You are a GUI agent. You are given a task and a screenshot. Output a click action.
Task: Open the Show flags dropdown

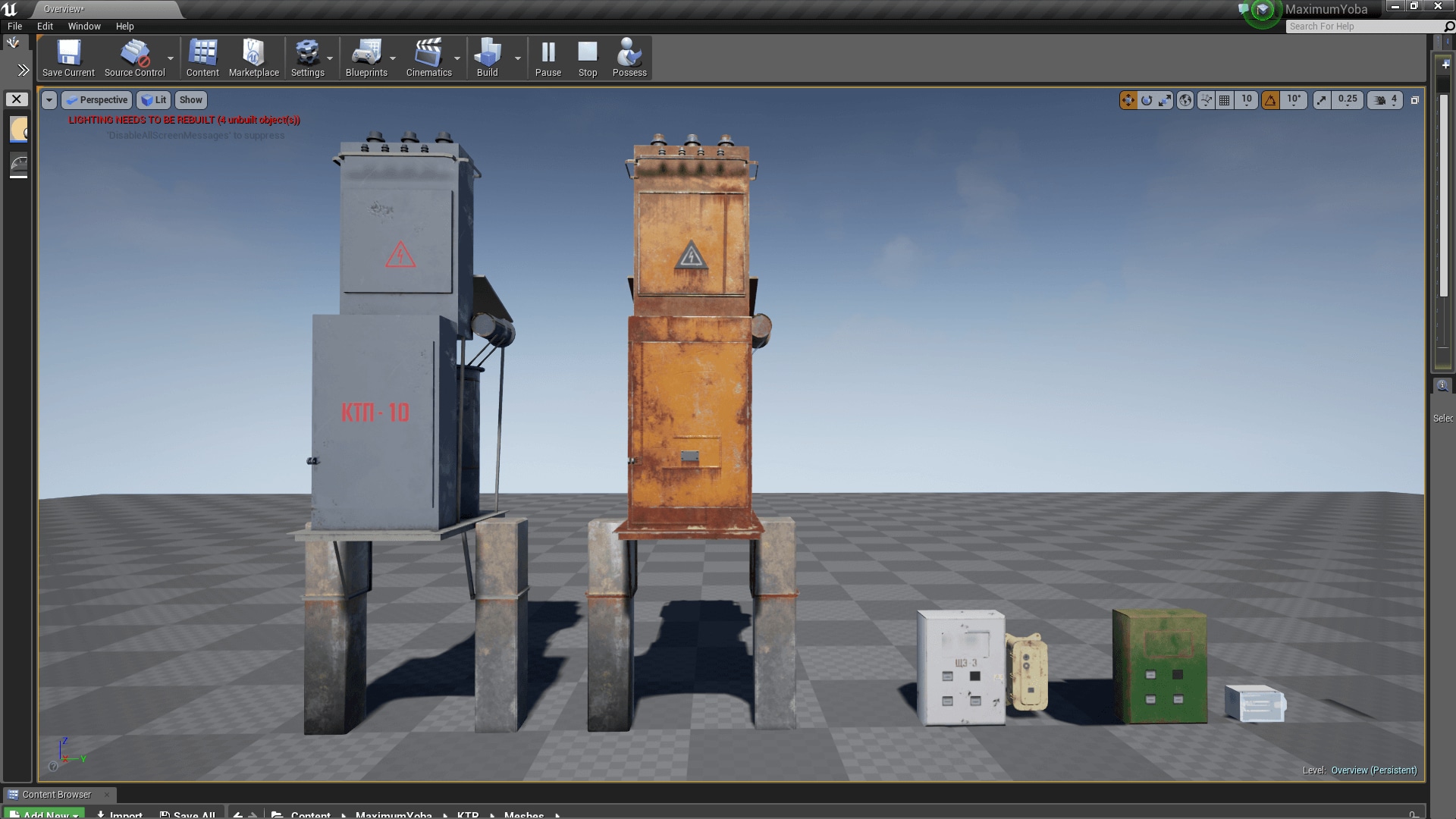[x=190, y=99]
